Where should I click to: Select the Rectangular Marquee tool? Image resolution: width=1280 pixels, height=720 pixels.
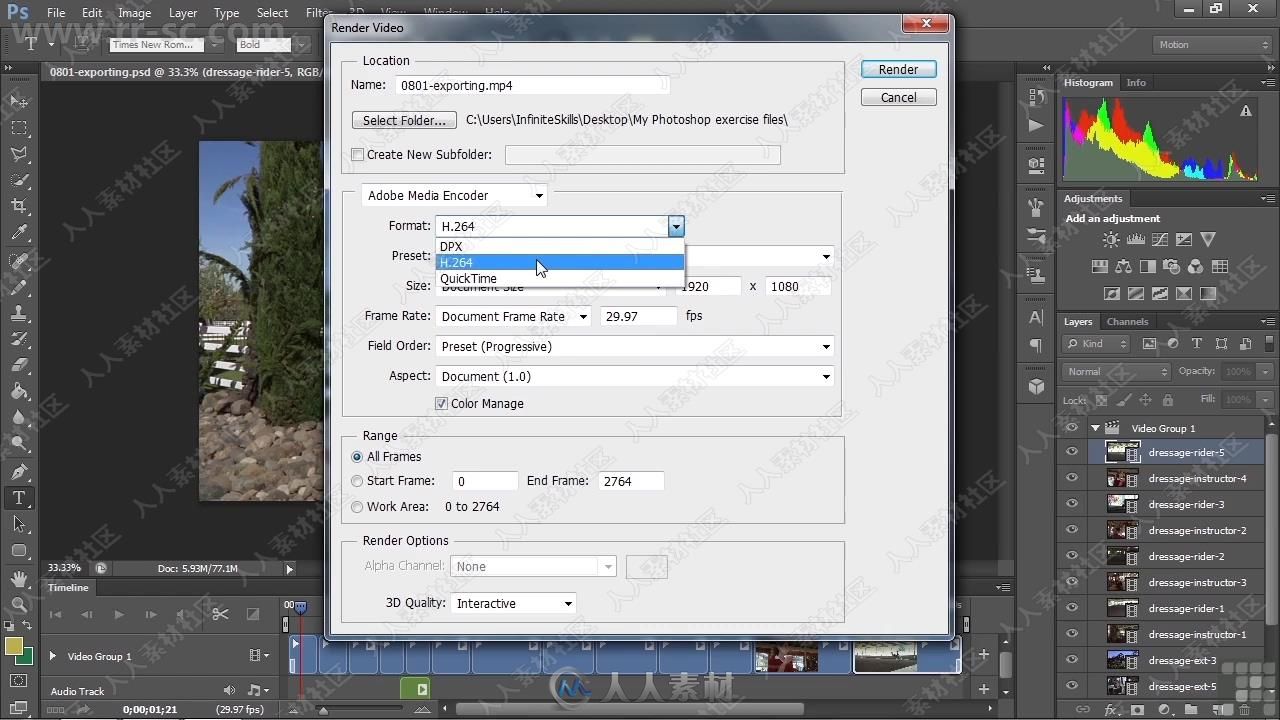click(19, 128)
